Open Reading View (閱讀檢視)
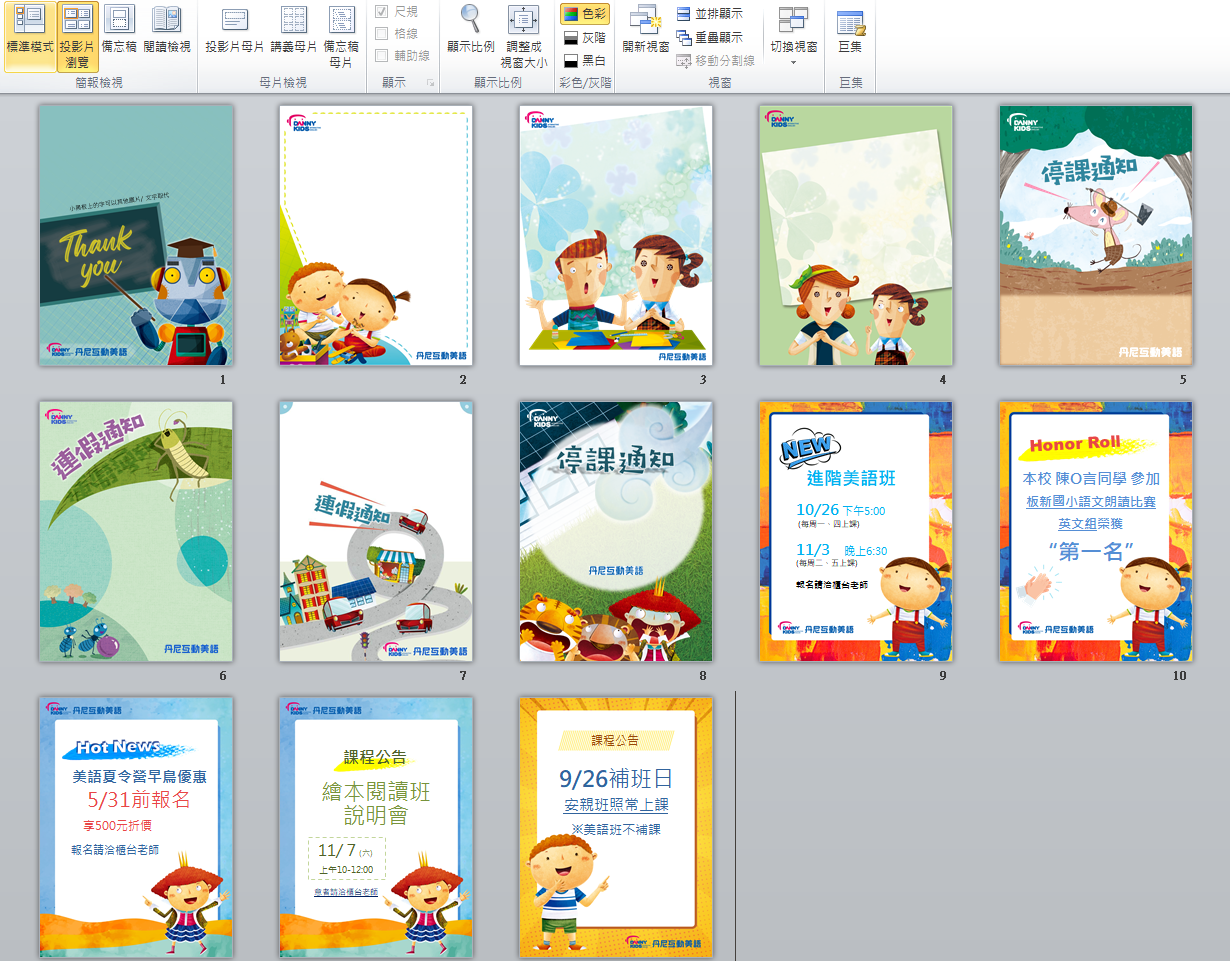Image resolution: width=1230 pixels, height=961 pixels. 166,30
